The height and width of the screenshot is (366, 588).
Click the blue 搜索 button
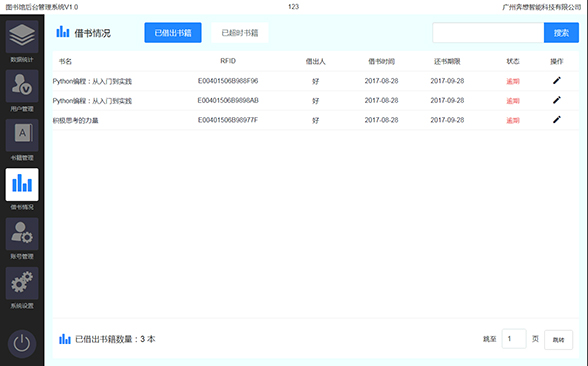click(x=561, y=33)
